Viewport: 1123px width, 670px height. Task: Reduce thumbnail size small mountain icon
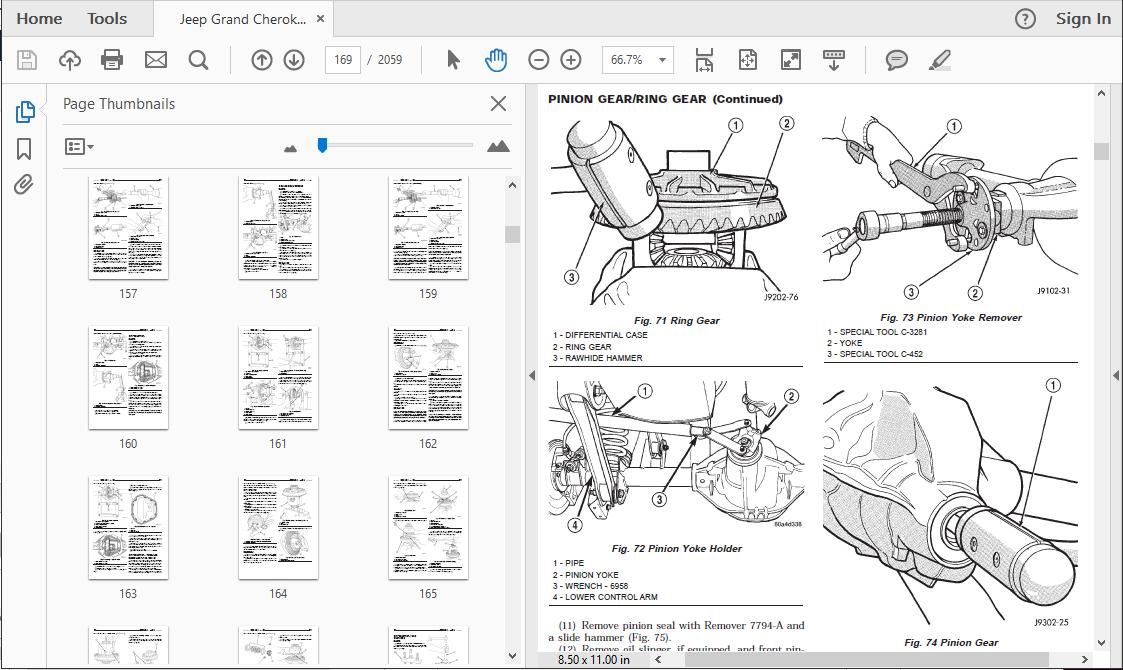(290, 148)
